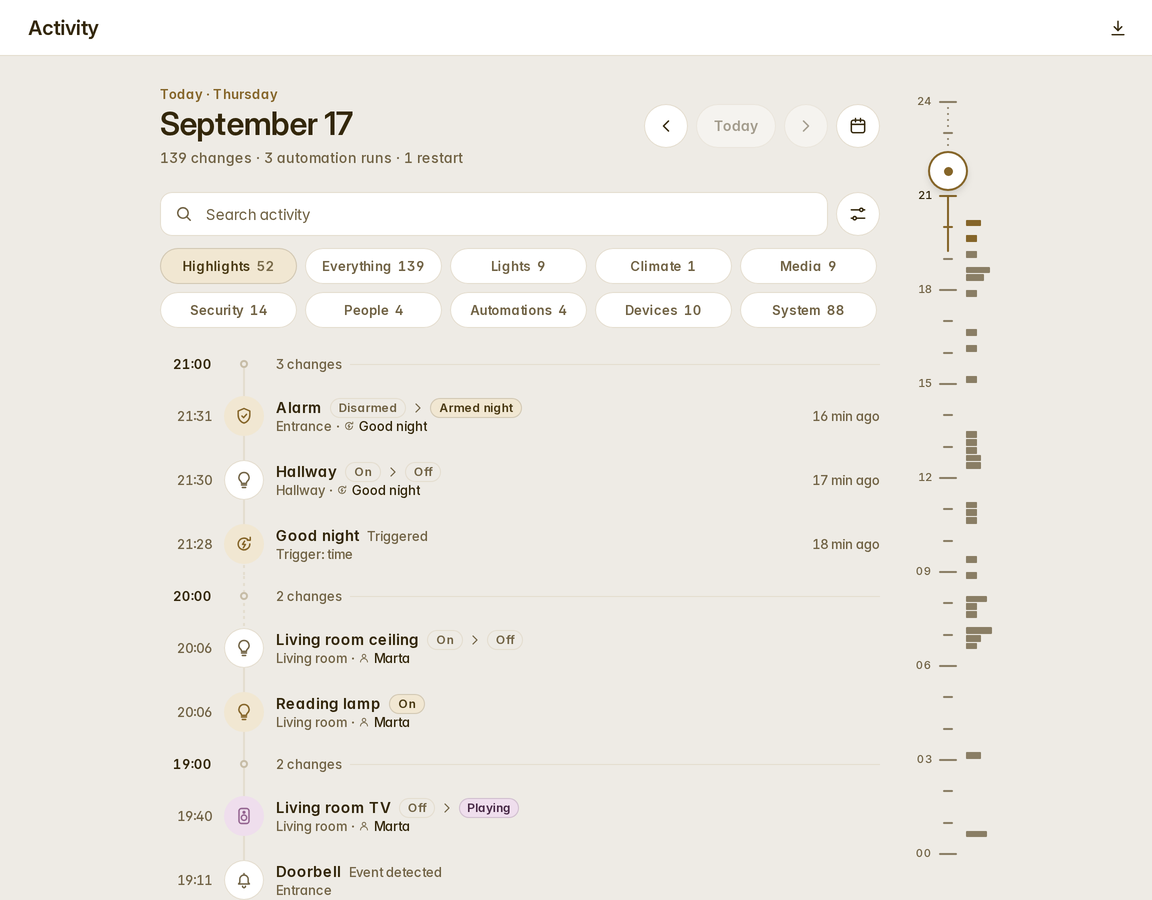This screenshot has height=900, width=1152.
Task: Select the Everything 139 filter
Action: tap(373, 266)
